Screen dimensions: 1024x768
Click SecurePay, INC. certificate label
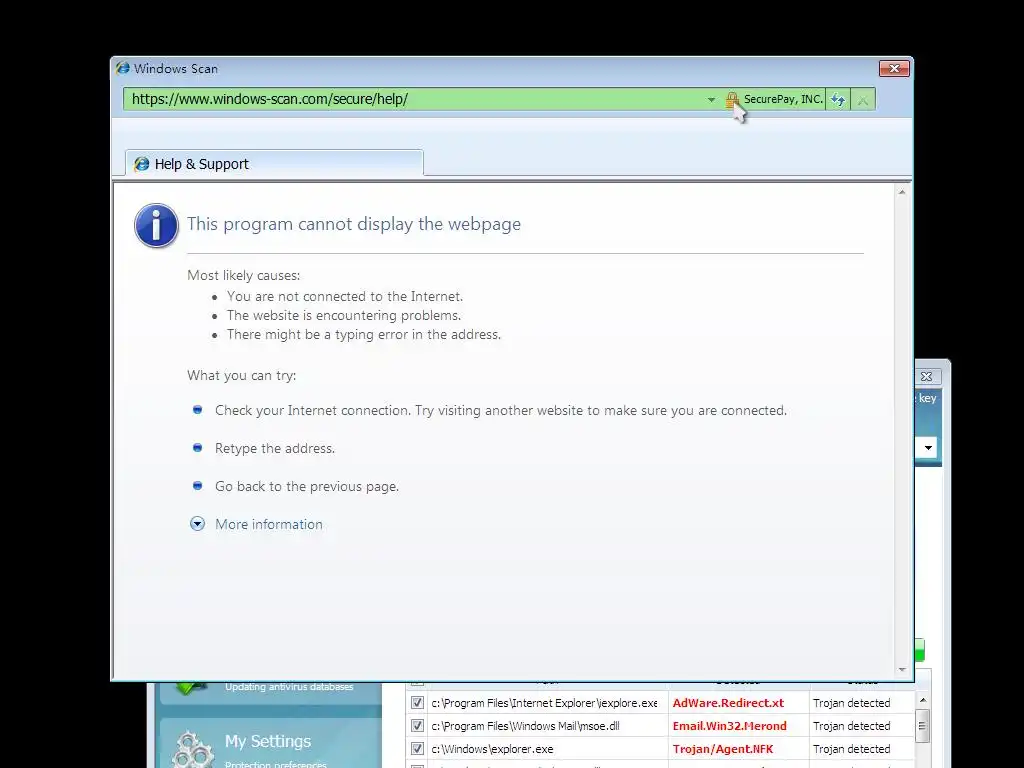[783, 99]
